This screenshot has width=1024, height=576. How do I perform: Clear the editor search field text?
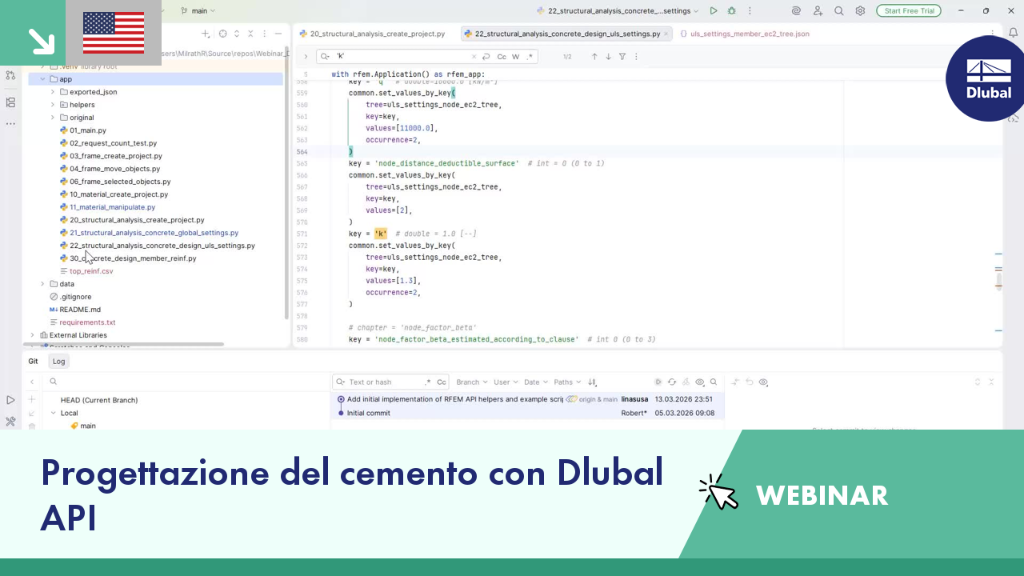point(474,57)
